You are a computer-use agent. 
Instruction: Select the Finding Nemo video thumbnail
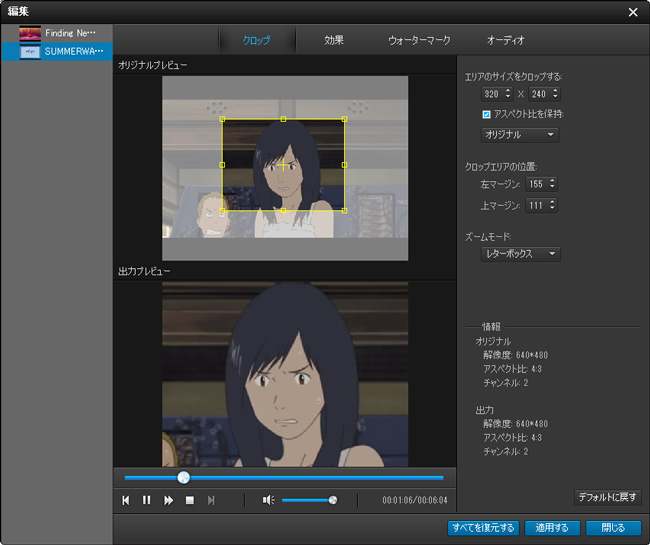31,33
